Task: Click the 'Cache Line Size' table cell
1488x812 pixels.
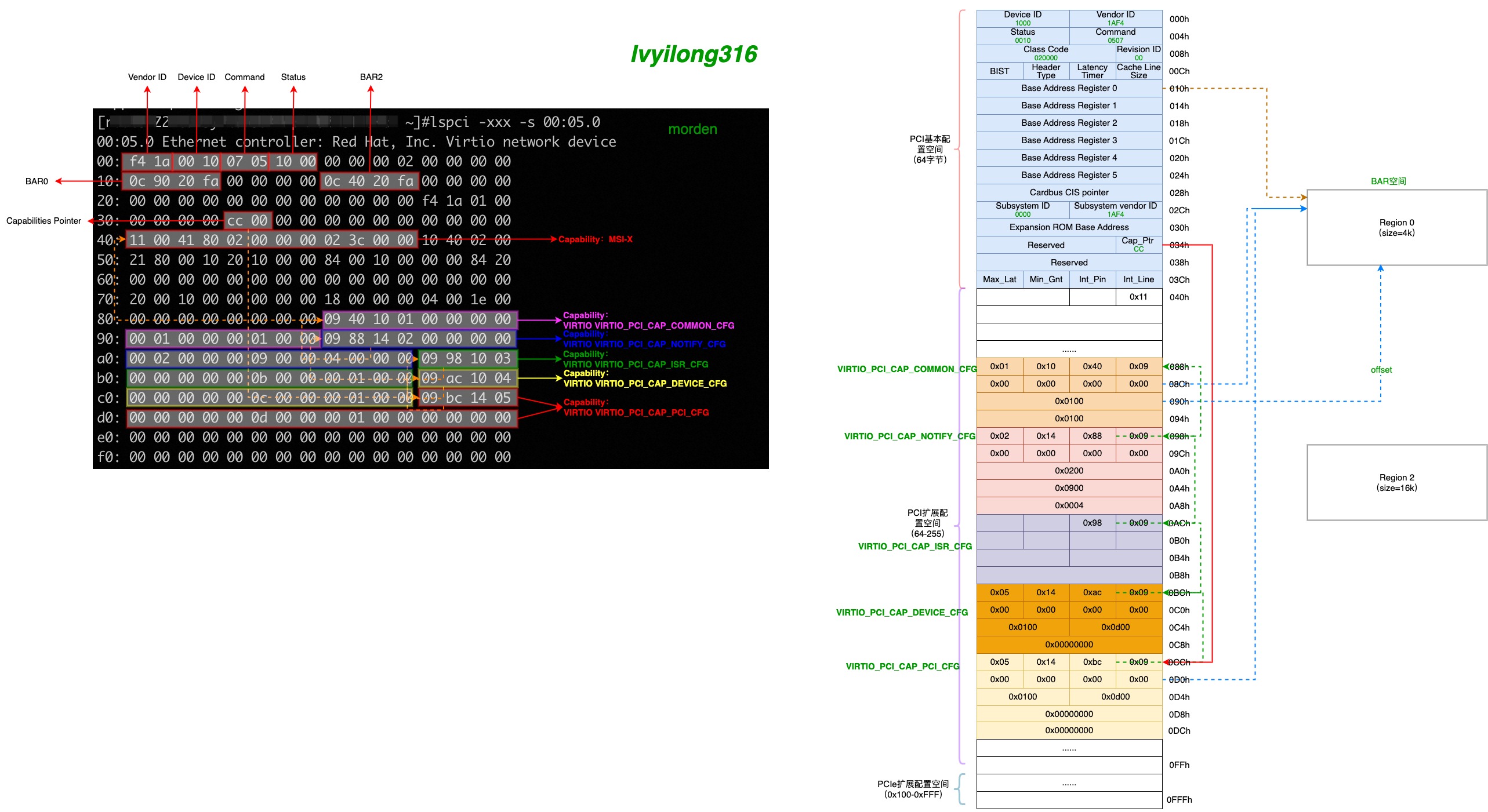Action: (1138, 71)
